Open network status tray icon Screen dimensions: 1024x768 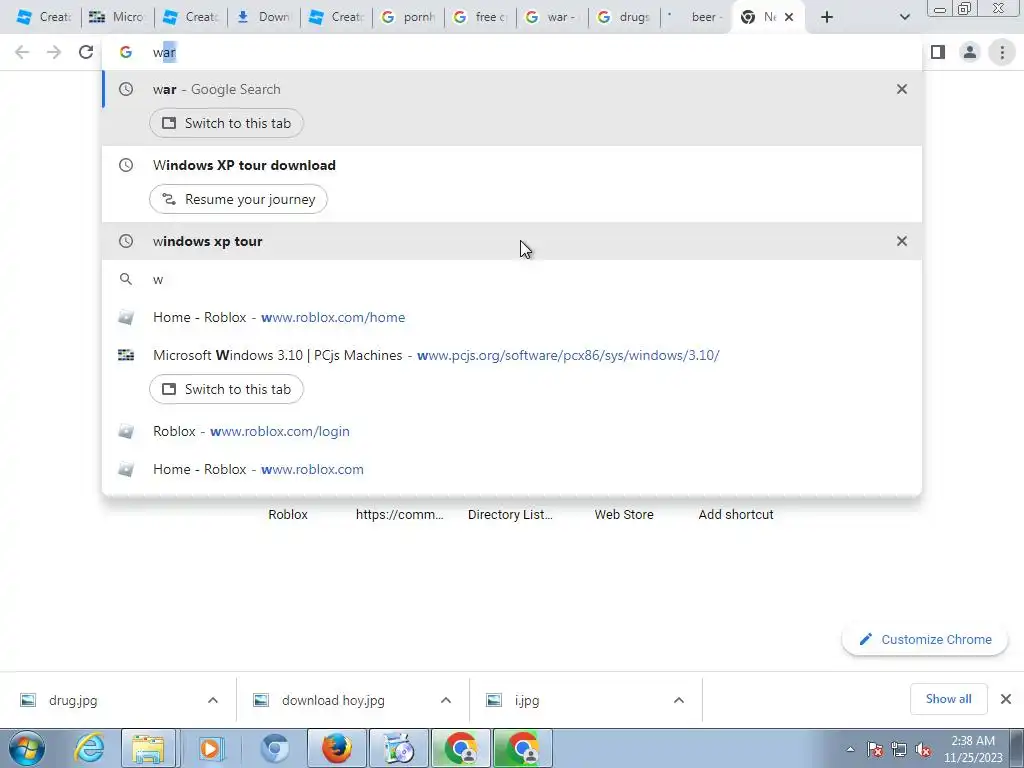click(x=899, y=749)
